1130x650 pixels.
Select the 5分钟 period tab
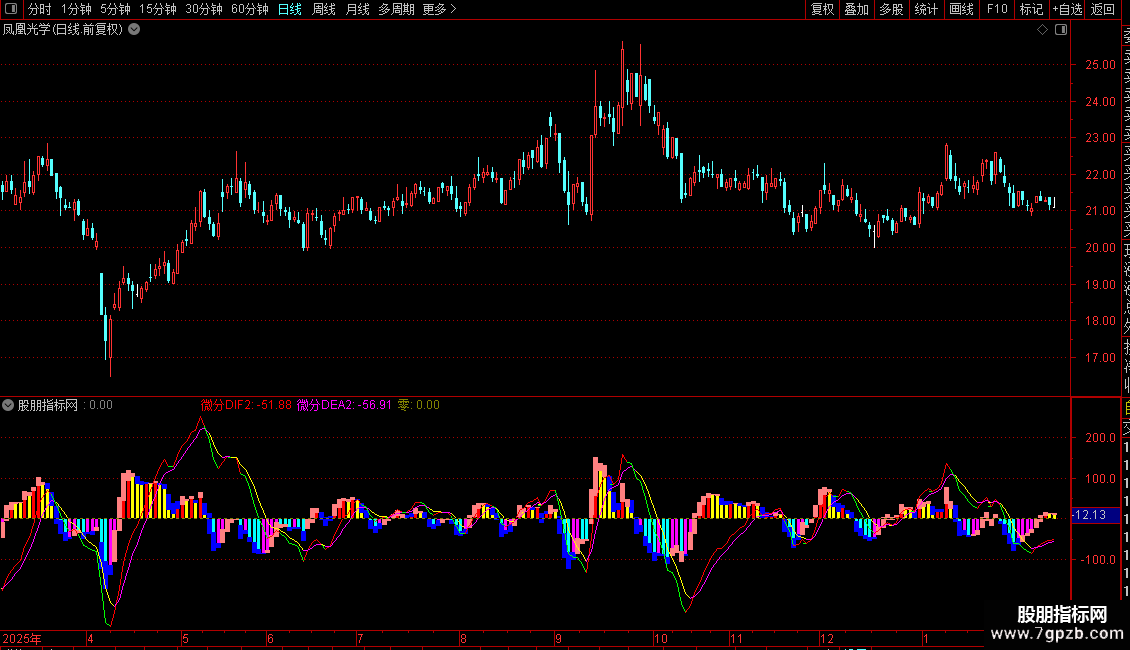click(x=115, y=10)
